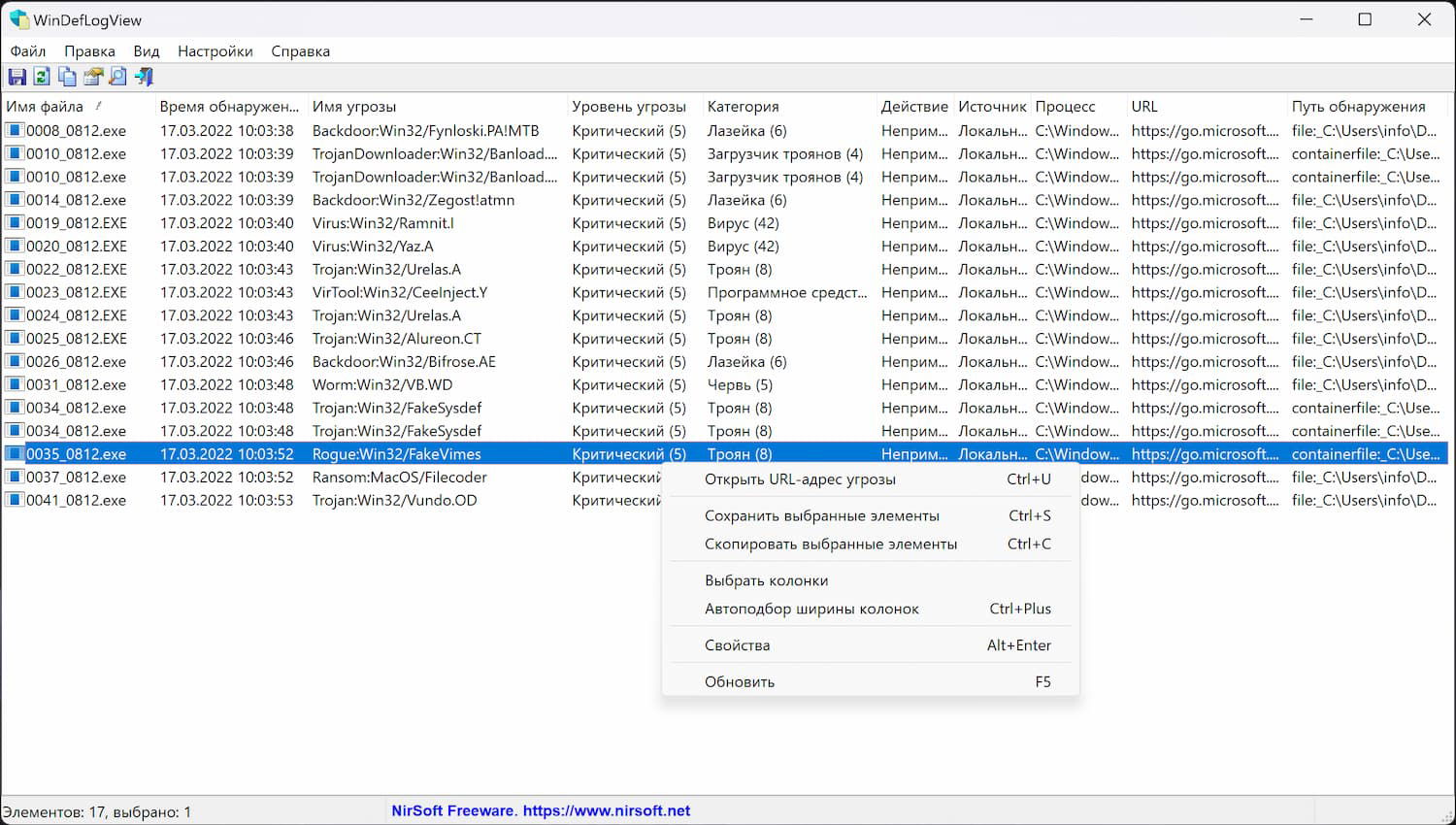The image size is (1456, 825).
Task: Choose Сохранить выбранные элементы in context menu
Action: [871, 516]
